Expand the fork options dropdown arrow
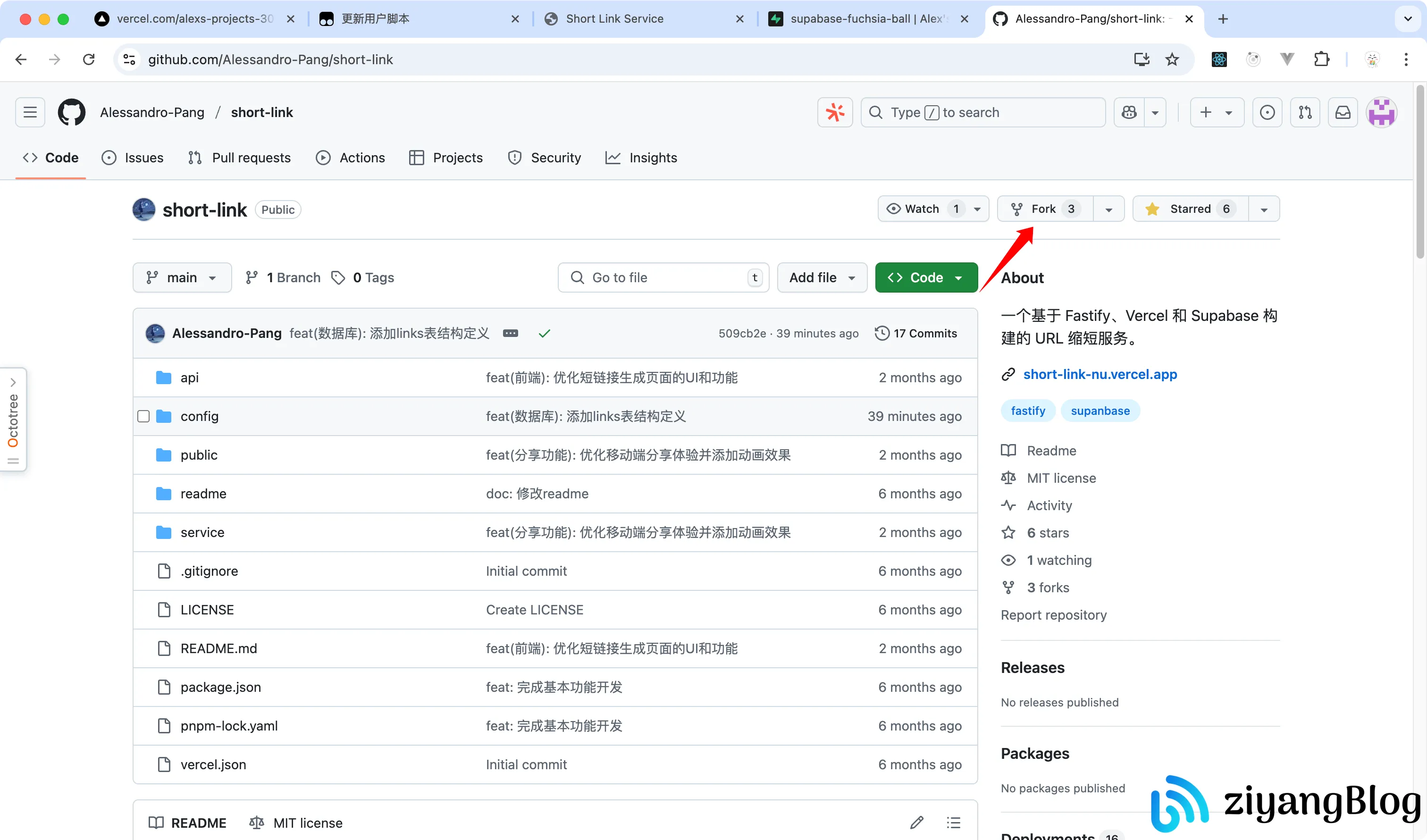1427x840 pixels. [1109, 209]
